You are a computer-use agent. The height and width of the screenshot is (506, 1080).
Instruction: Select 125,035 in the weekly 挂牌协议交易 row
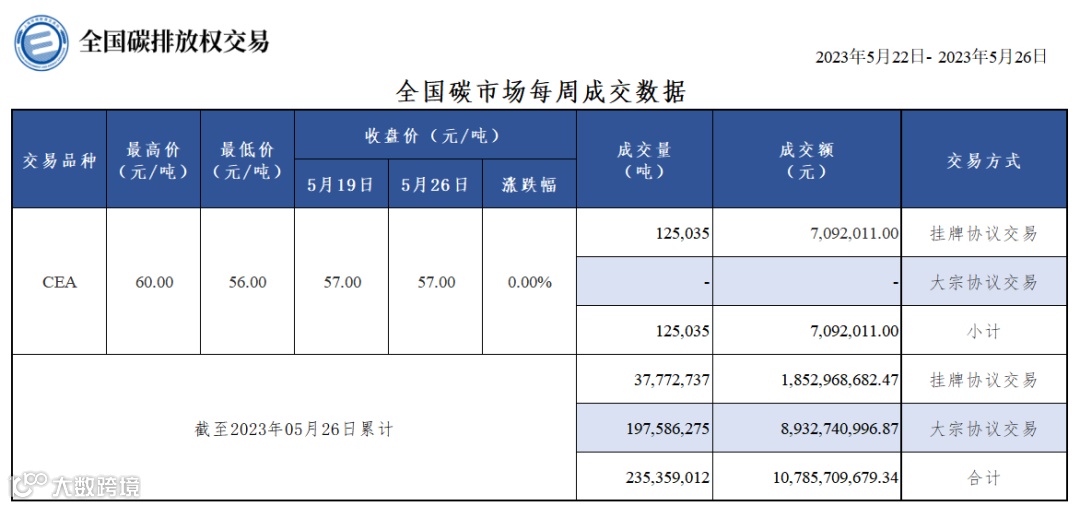point(681,233)
